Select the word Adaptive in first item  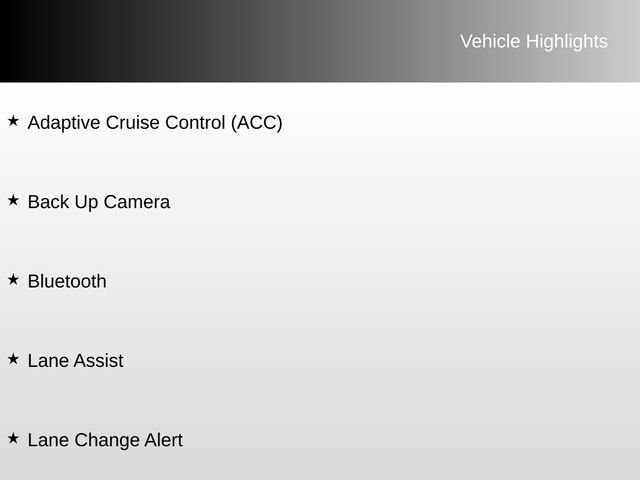tap(64, 123)
